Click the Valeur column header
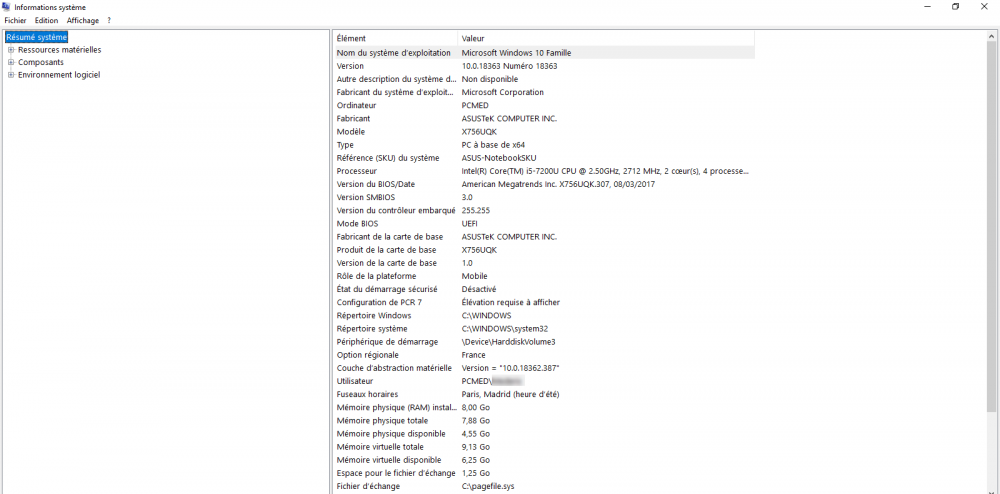 (606, 38)
